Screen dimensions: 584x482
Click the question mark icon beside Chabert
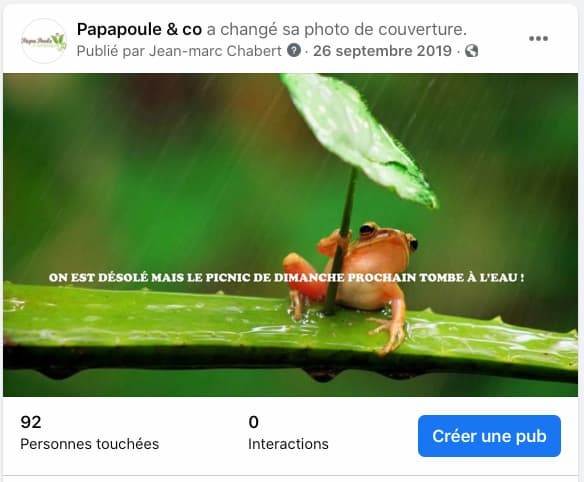point(293,50)
